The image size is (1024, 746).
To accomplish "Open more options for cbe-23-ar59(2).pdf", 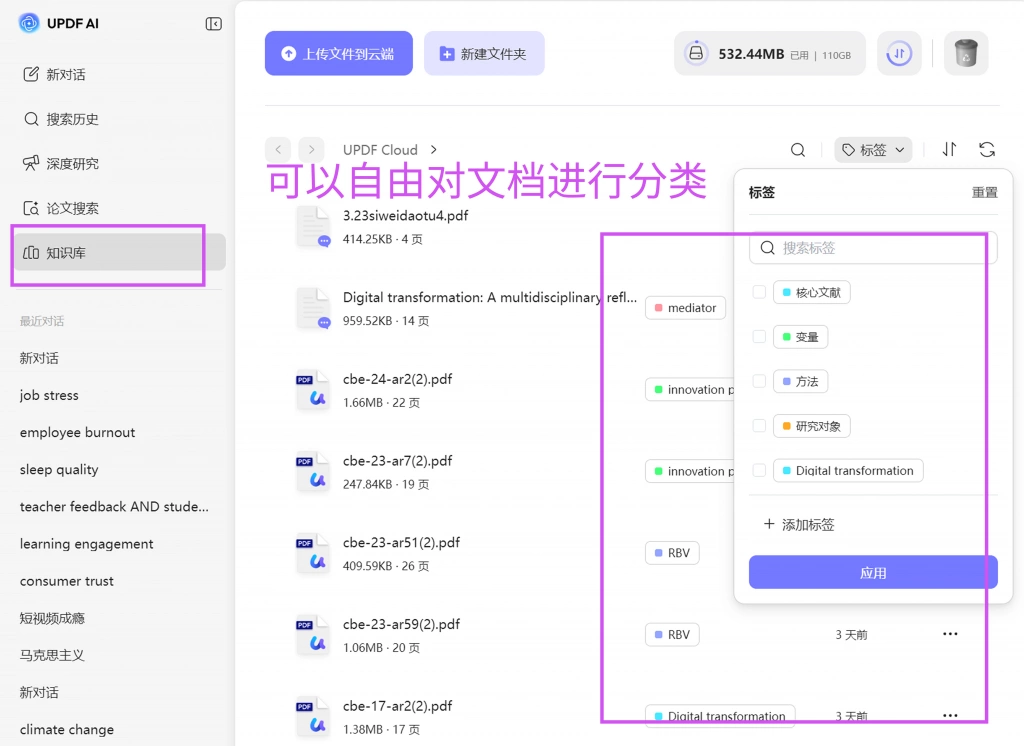I will coord(950,634).
